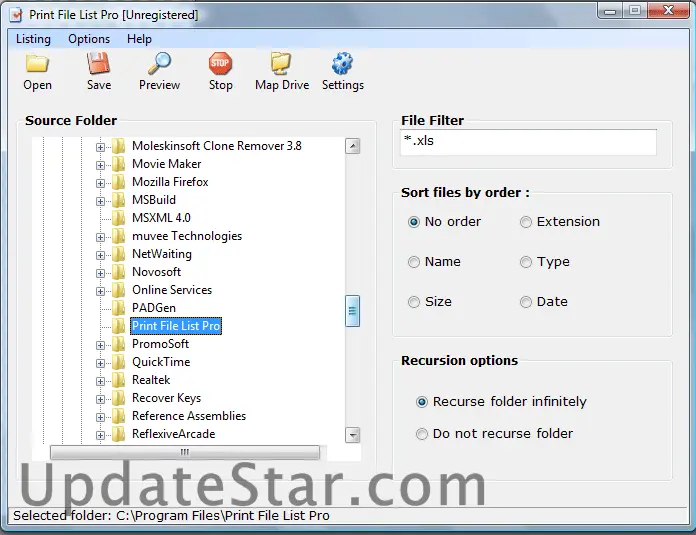This screenshot has width=696, height=535.
Task: Choose Recurse folder infinitely option
Action: point(422,402)
